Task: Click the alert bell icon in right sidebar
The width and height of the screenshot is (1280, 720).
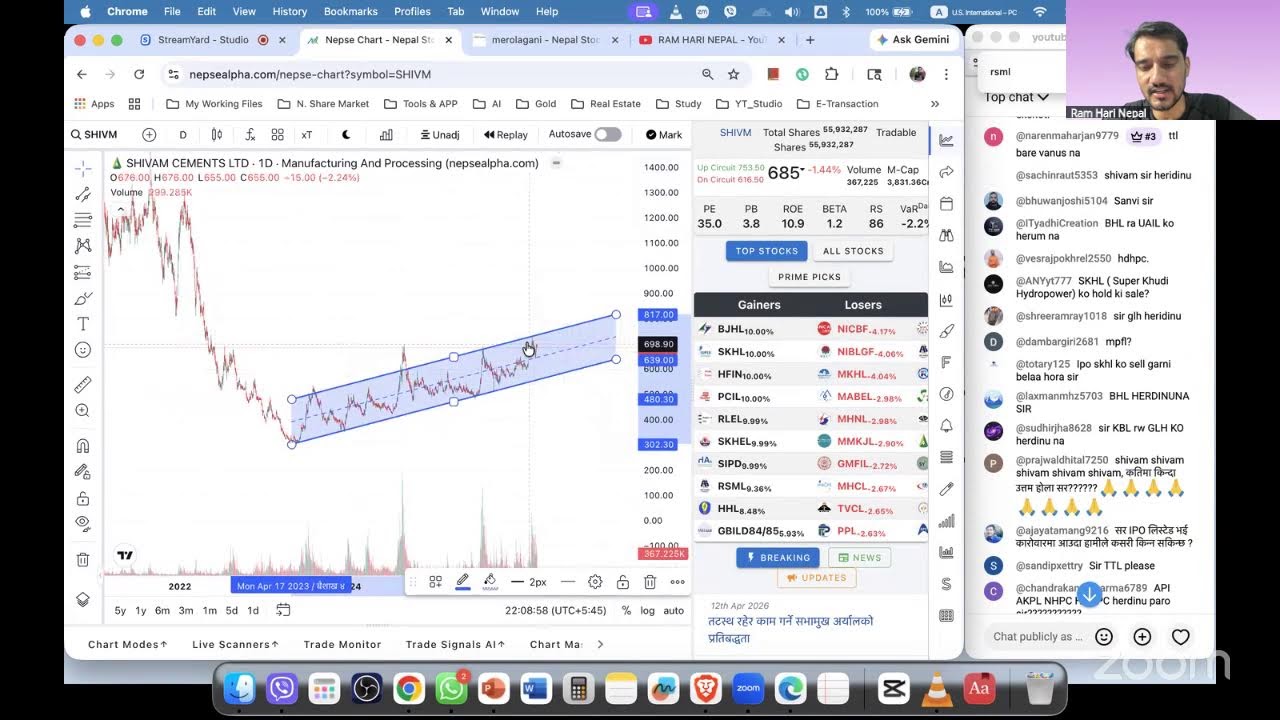Action: click(946, 426)
